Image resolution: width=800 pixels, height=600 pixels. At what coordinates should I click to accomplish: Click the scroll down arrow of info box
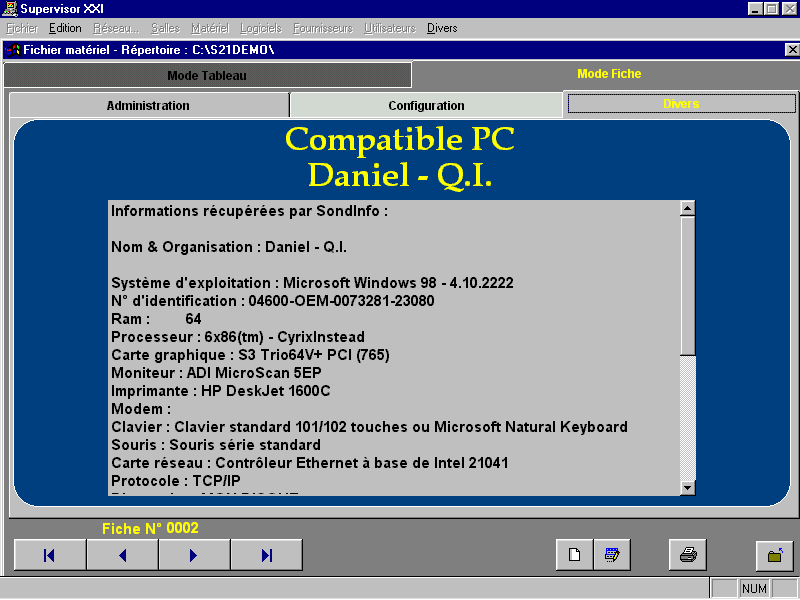click(x=688, y=488)
